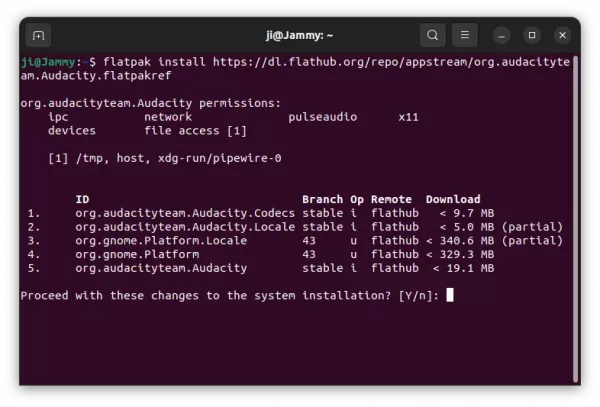
Task: Click the 'ID' column header
Action: 82,199
